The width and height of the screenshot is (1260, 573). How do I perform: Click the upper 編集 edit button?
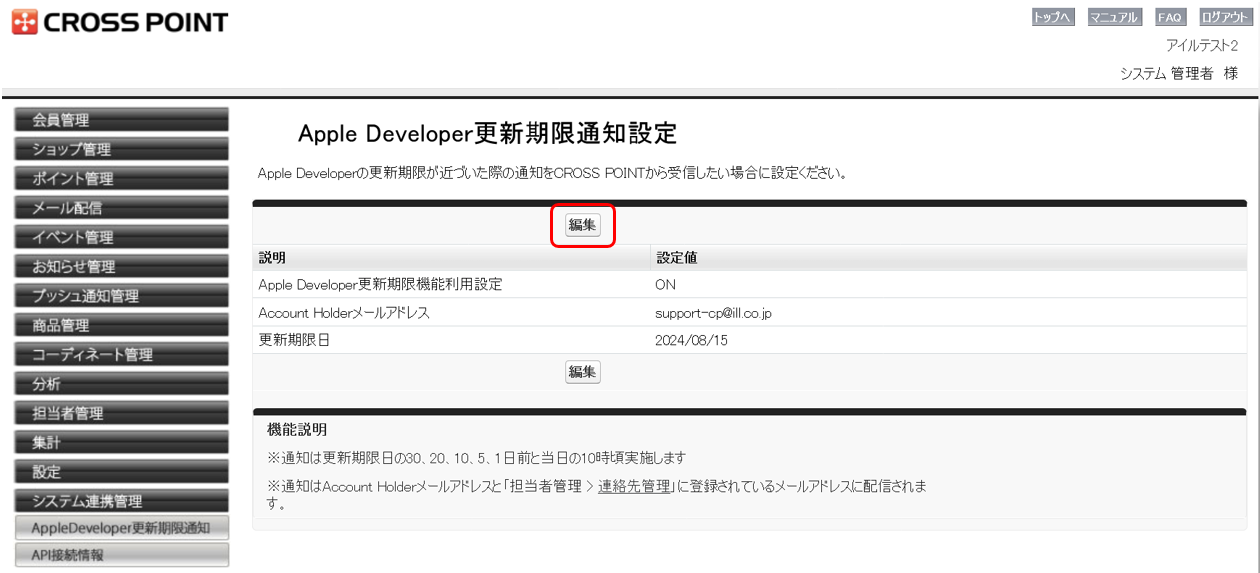582,225
